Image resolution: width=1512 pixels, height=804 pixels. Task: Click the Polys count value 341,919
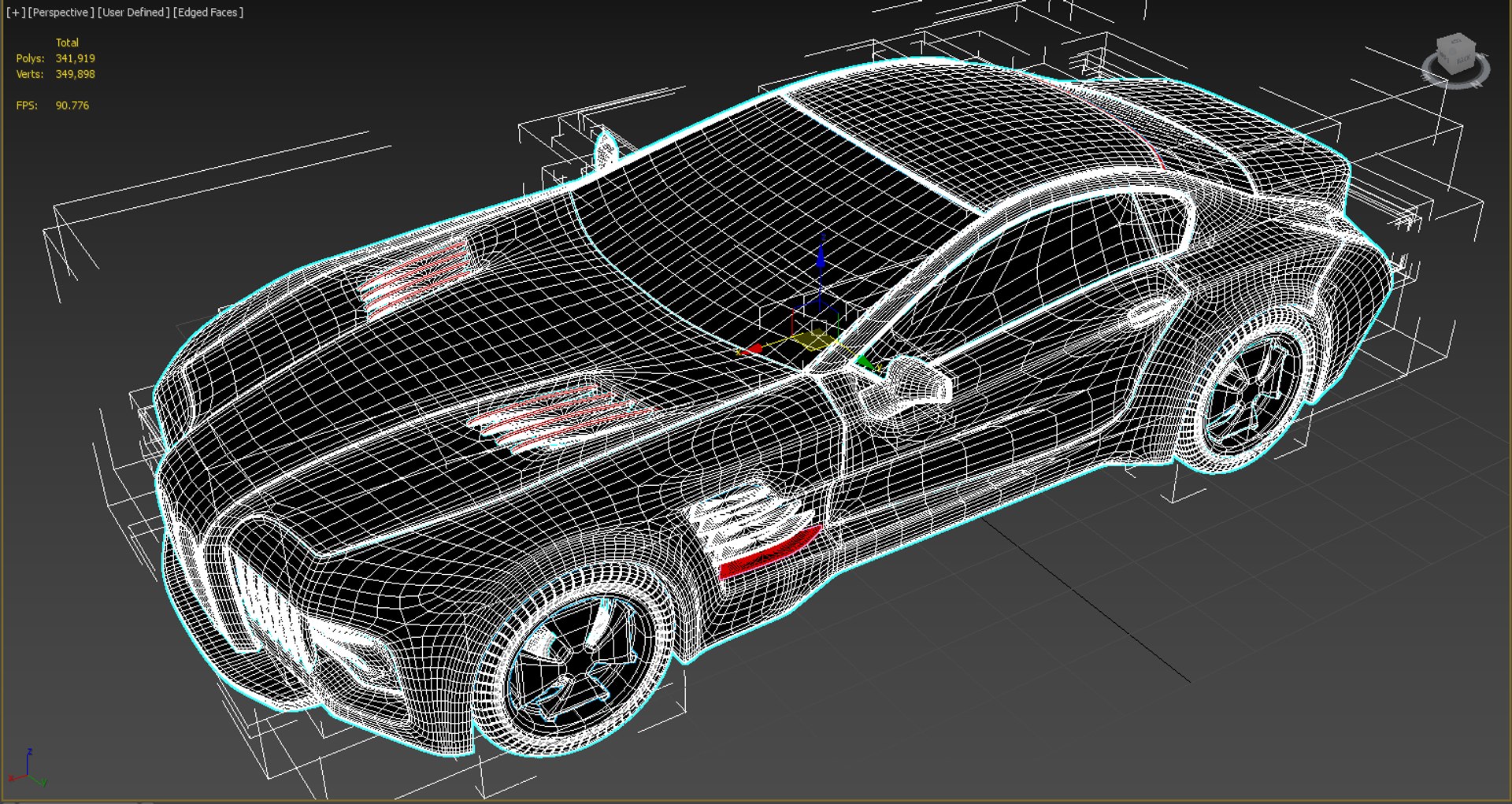coord(75,58)
